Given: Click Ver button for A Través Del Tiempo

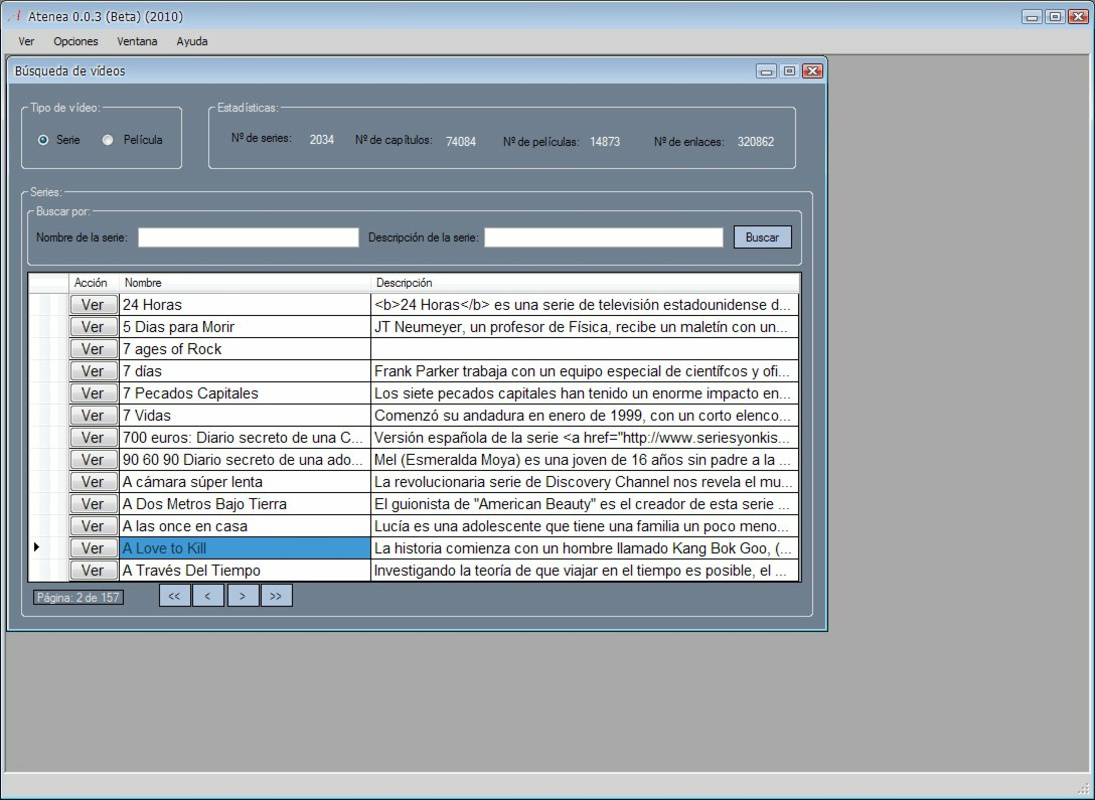Looking at the screenshot, I should click(x=94, y=570).
